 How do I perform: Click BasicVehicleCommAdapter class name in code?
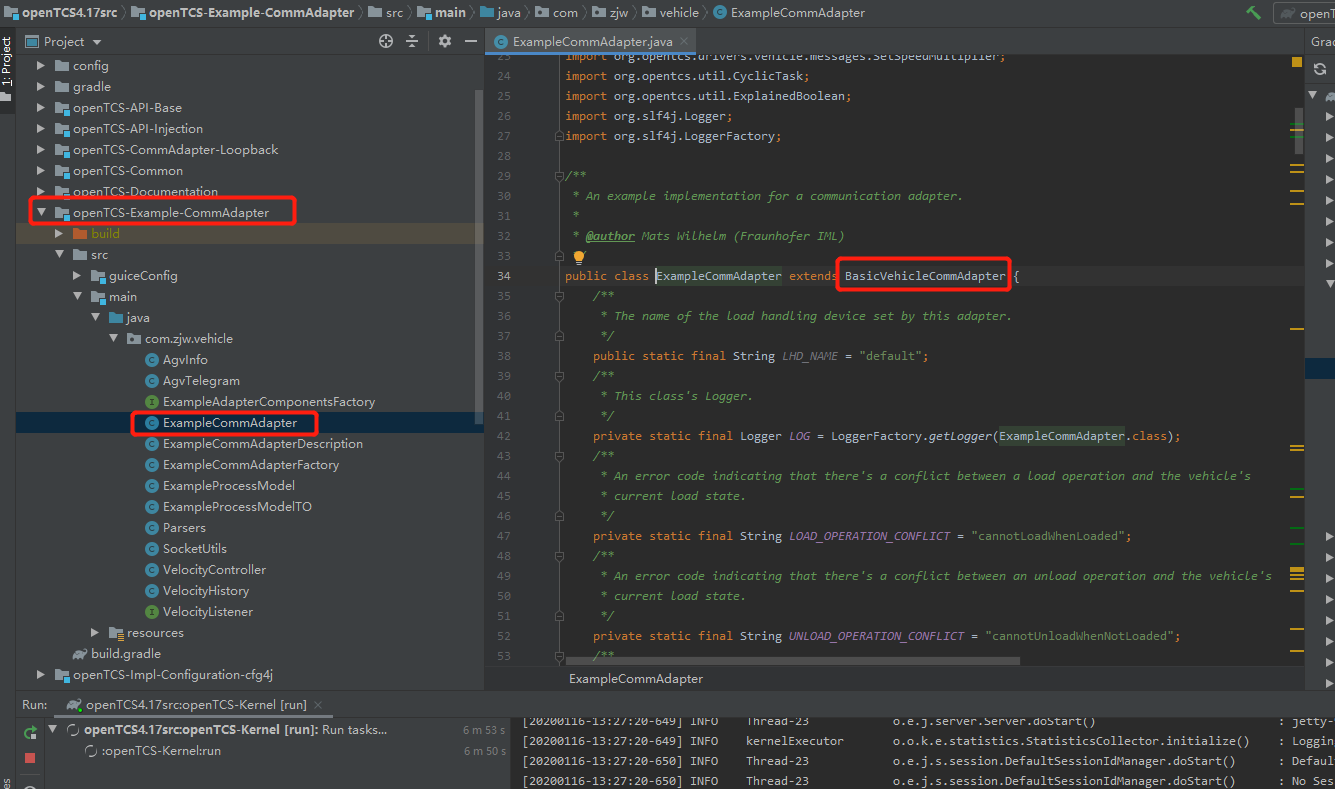click(x=925, y=276)
